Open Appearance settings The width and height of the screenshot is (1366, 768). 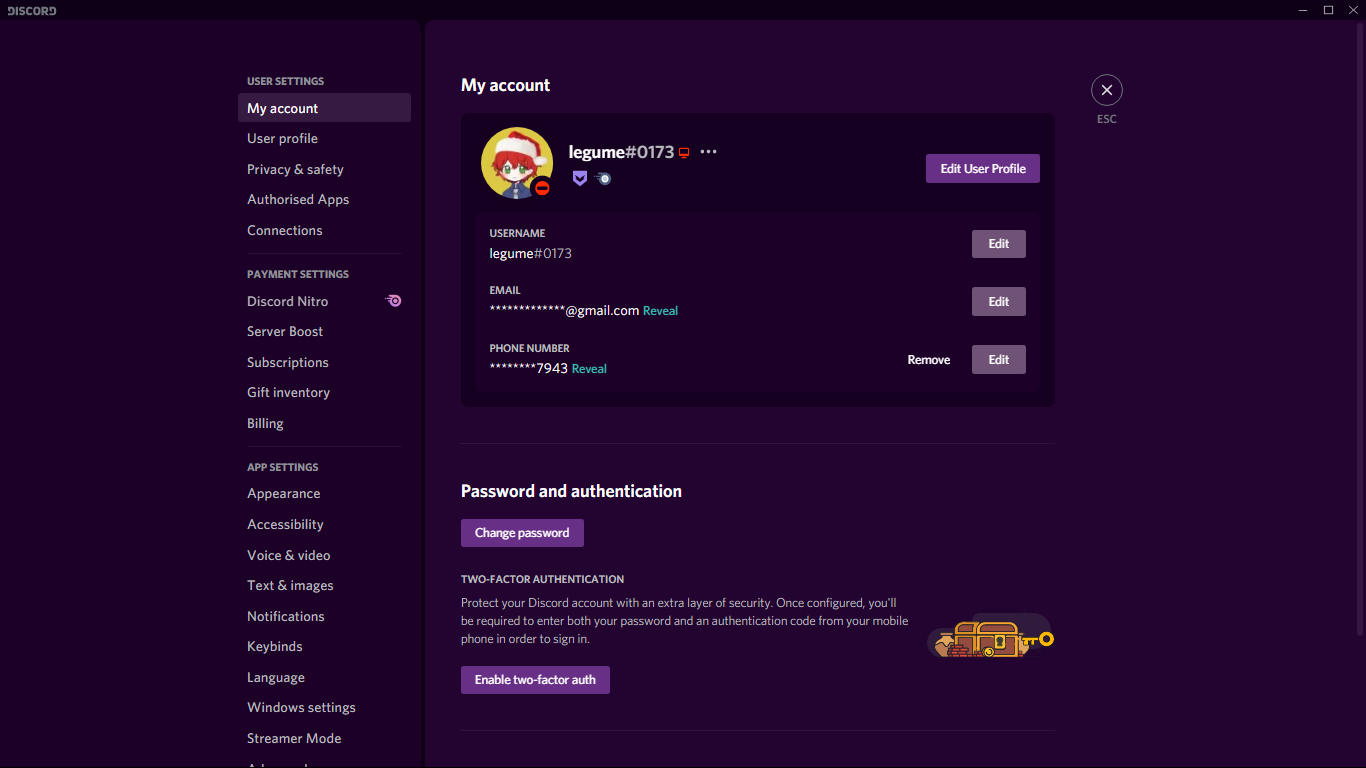(324, 493)
